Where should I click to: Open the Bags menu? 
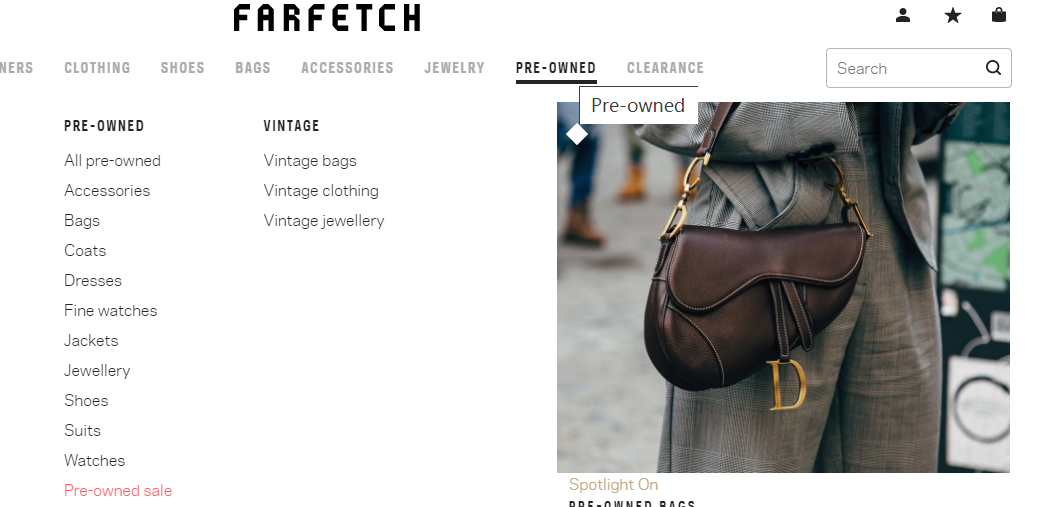click(x=253, y=68)
